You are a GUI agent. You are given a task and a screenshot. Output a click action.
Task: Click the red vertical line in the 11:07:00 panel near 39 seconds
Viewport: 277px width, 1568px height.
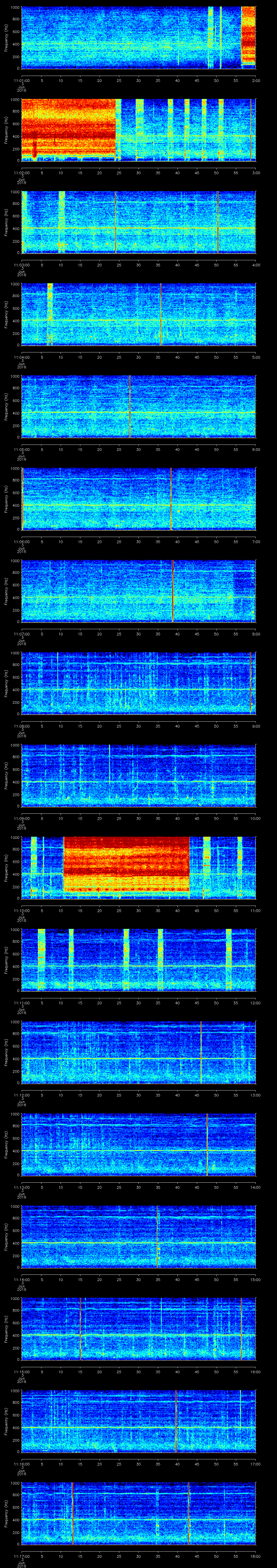coord(173,591)
